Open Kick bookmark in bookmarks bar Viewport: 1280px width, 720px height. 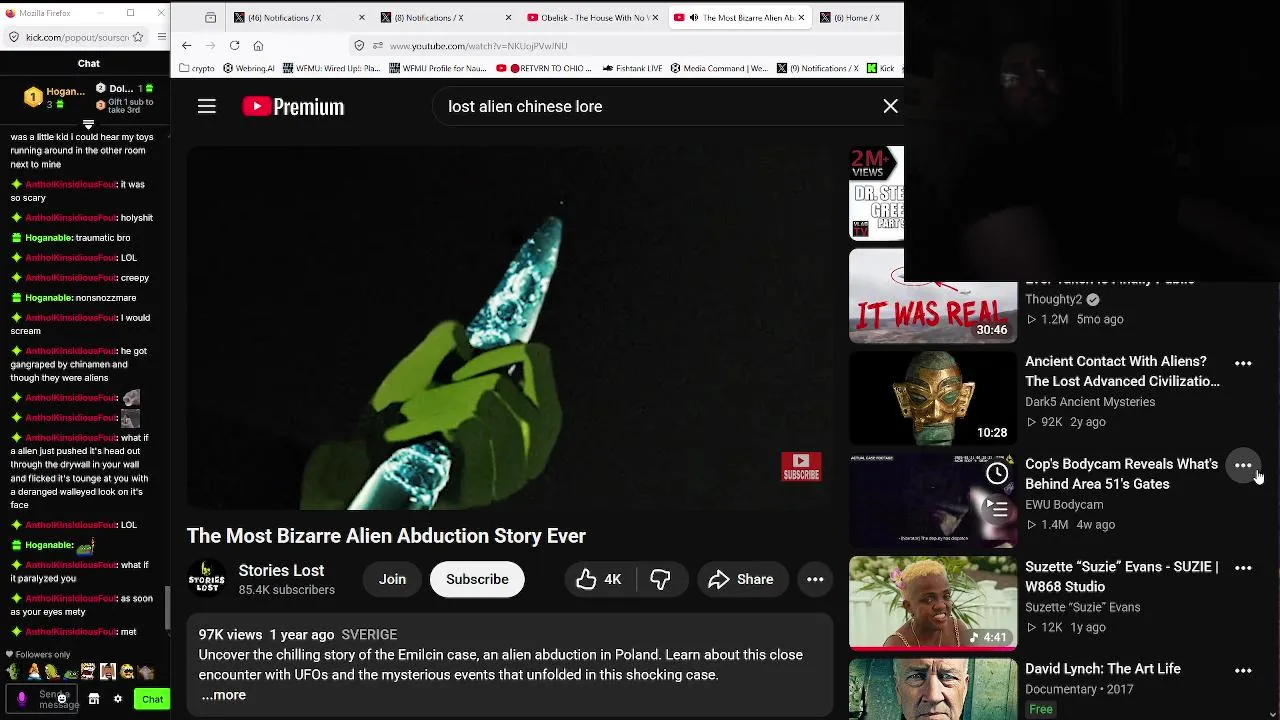882,69
